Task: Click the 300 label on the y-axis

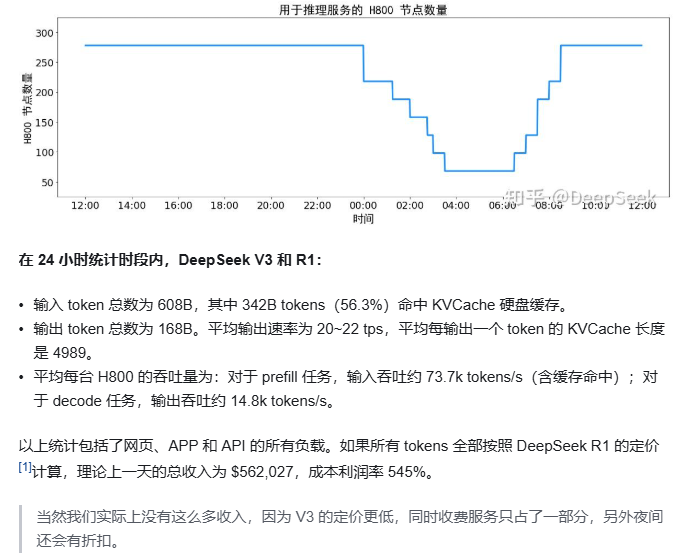Action: [43, 33]
